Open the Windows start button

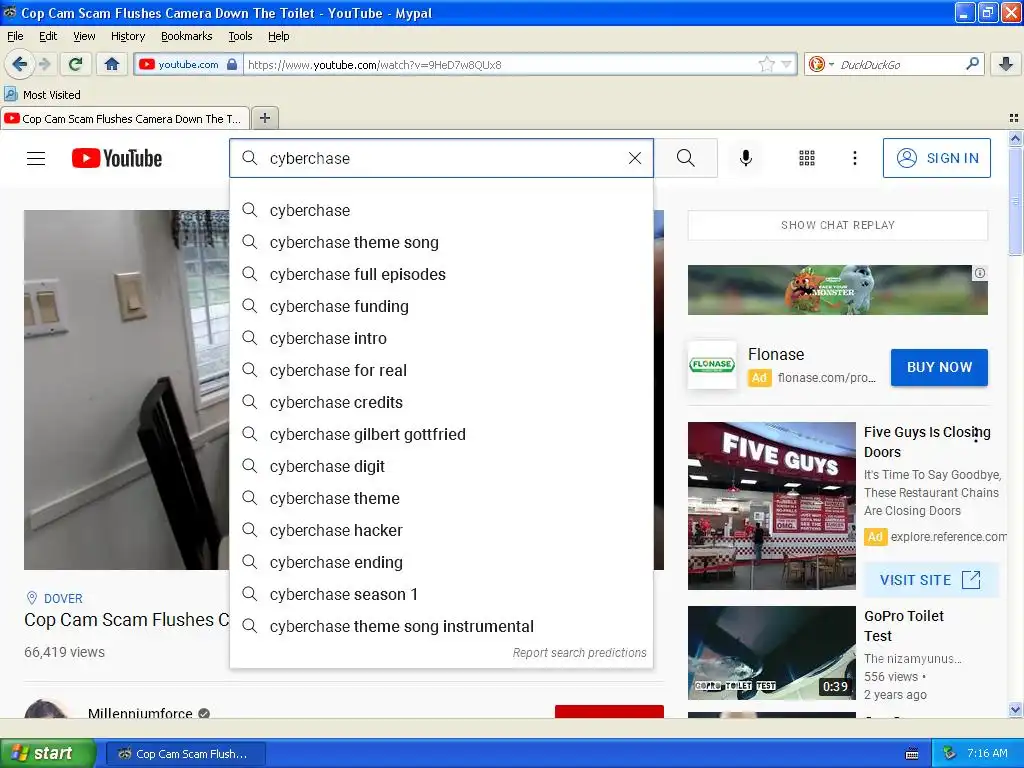[47, 753]
